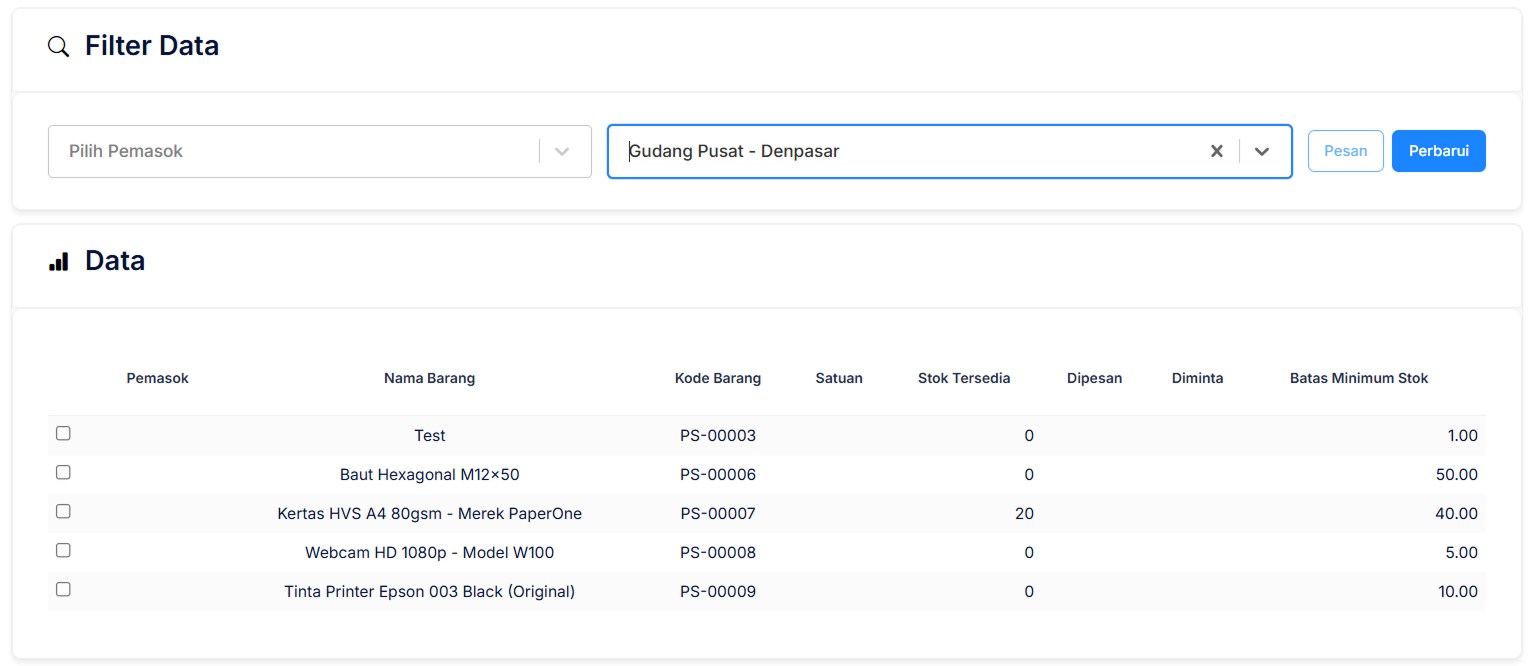Click the Kode Barang column header

point(717,378)
